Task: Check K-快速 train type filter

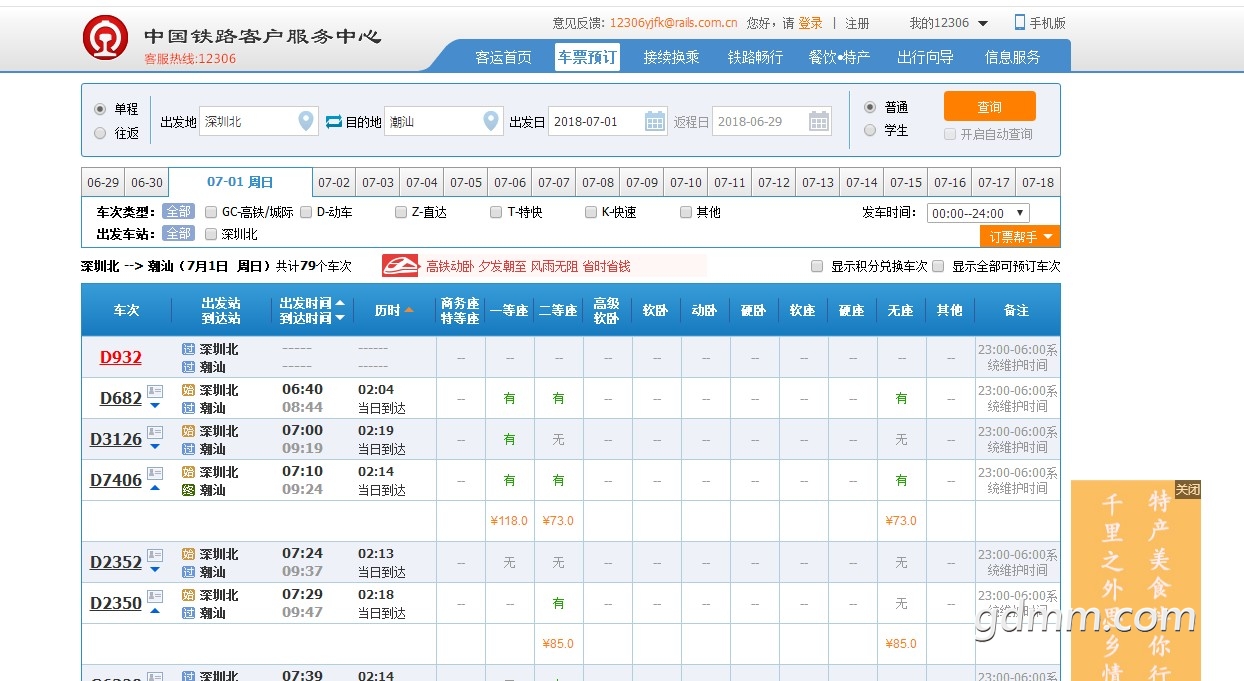Action: (x=591, y=212)
